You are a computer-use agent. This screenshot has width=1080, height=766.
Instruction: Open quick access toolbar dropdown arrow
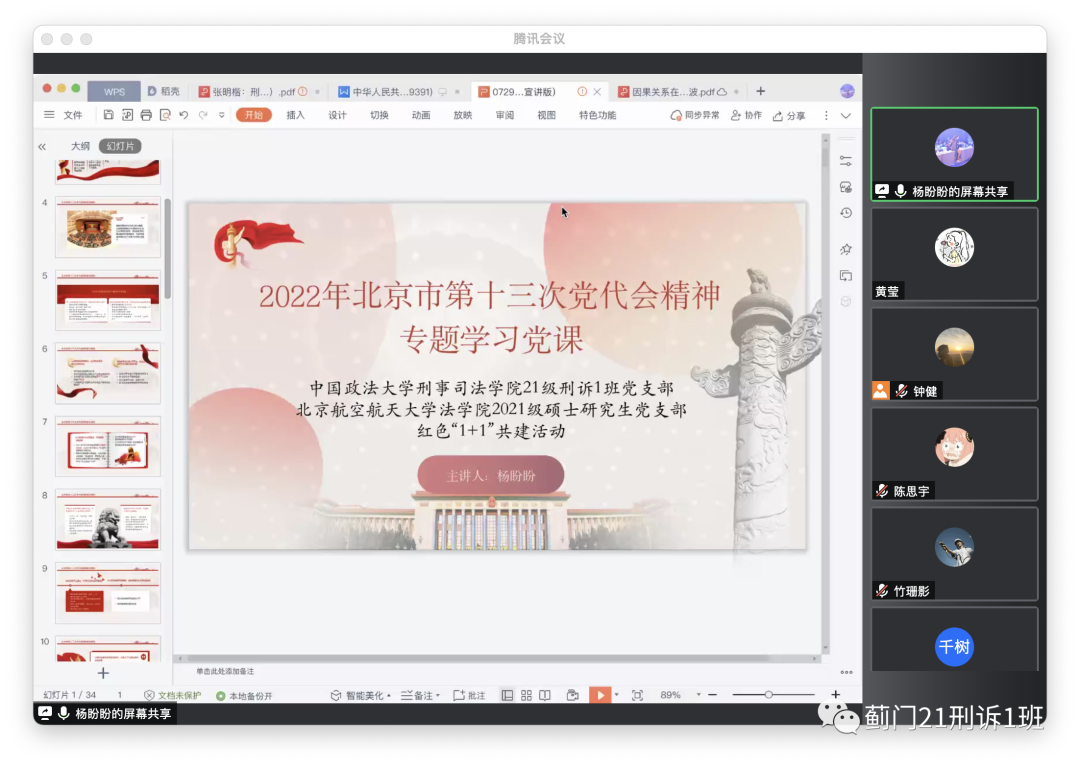(222, 115)
